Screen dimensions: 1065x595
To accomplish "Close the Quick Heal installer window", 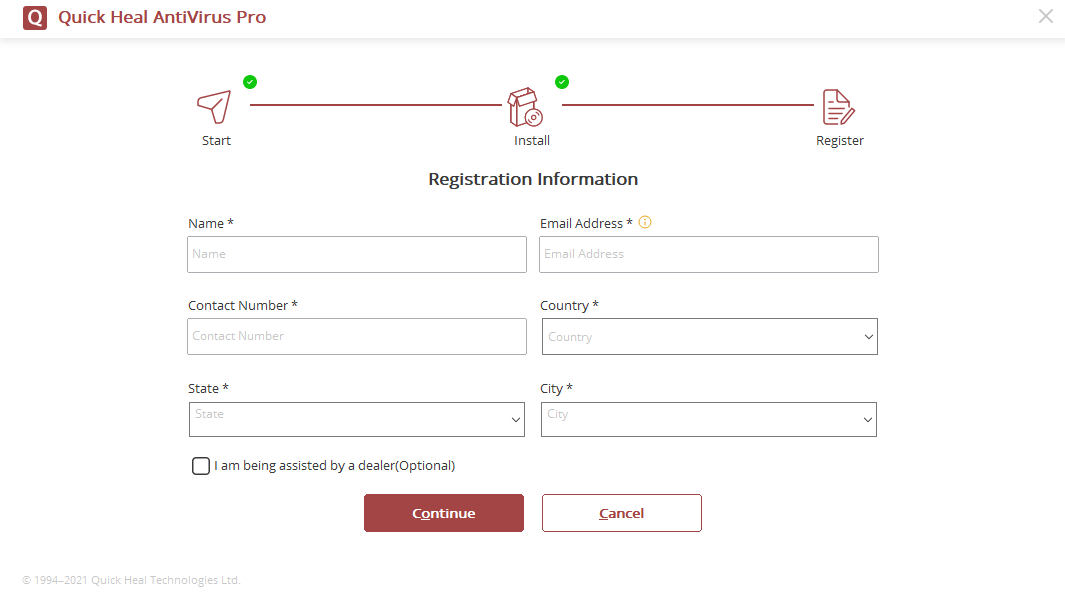I will click(x=1046, y=16).
